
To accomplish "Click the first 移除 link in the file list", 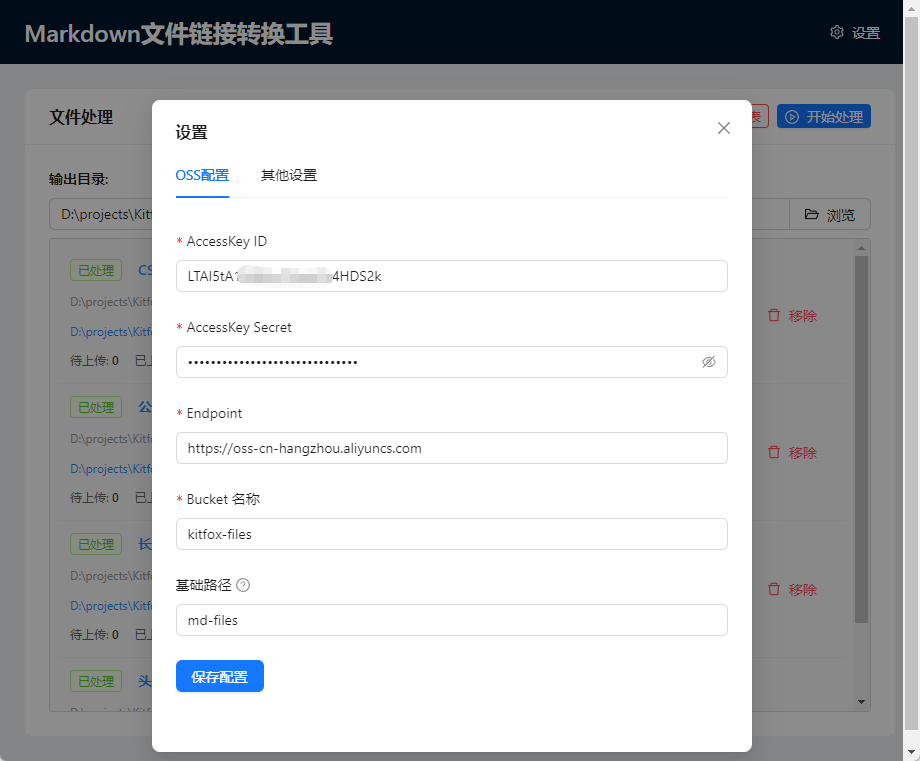I will [793, 315].
